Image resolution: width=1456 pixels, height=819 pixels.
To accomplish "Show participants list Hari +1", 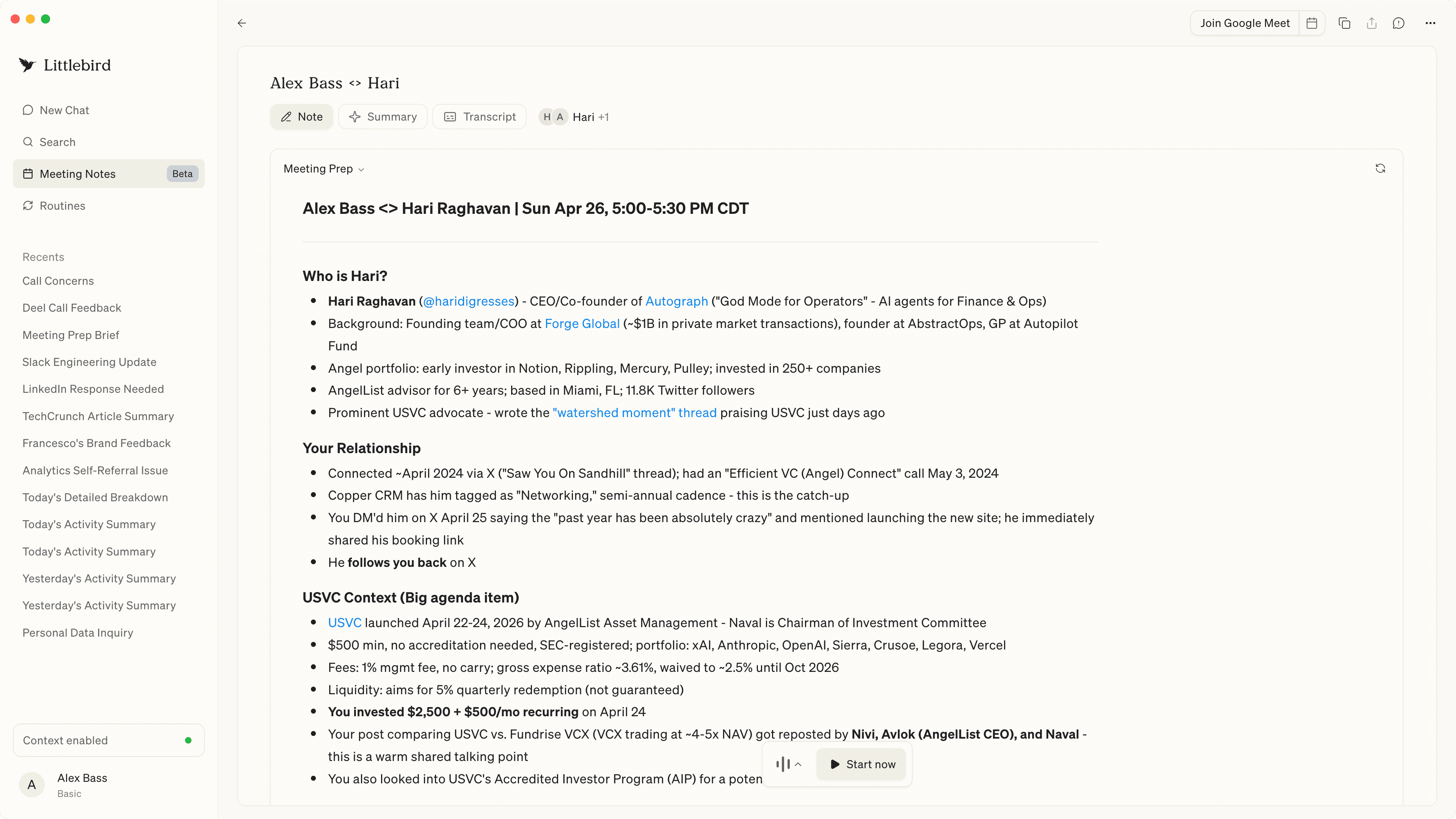I will [x=574, y=117].
